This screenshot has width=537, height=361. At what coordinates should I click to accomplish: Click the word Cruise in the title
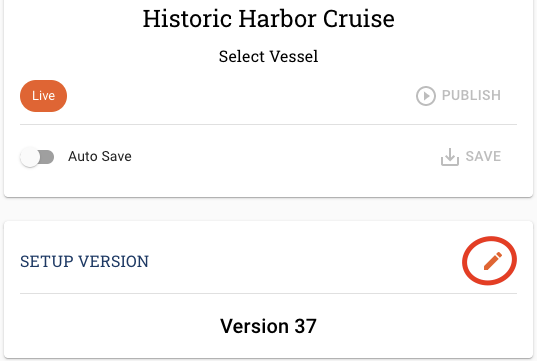[x=359, y=18]
